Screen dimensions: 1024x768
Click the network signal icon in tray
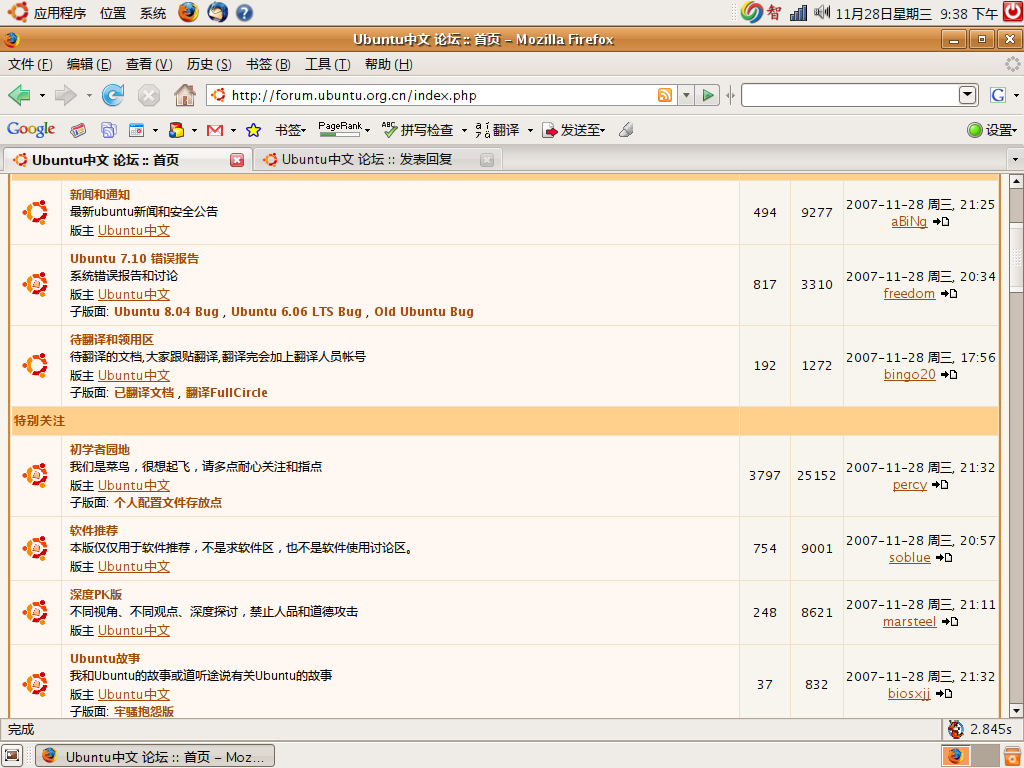pyautogui.click(x=798, y=12)
